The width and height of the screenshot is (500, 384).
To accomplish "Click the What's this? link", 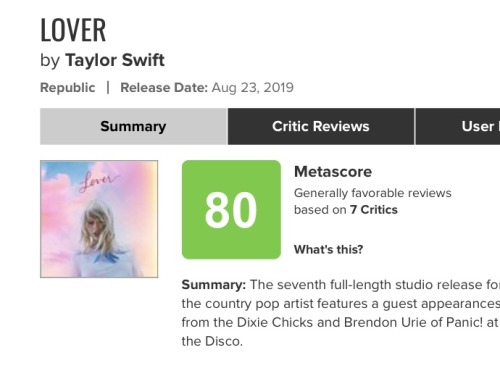I will pyautogui.click(x=328, y=249).
